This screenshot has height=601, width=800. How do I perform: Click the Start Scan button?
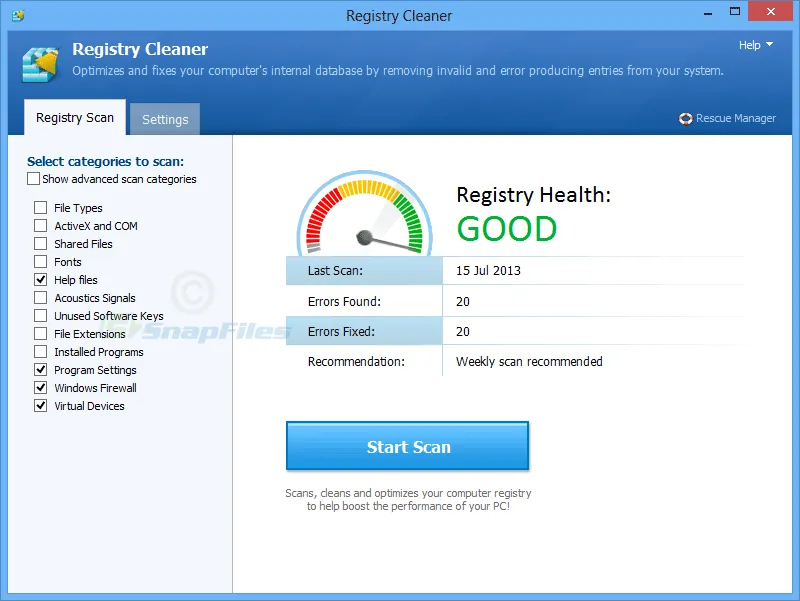click(408, 446)
